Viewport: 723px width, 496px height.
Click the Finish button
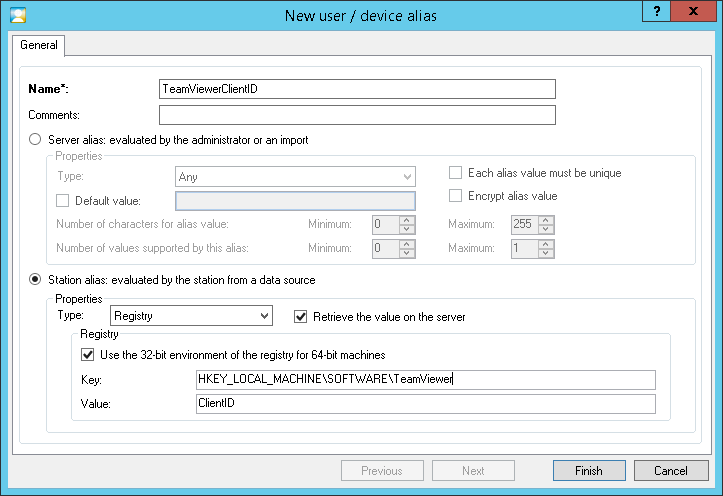(x=589, y=471)
